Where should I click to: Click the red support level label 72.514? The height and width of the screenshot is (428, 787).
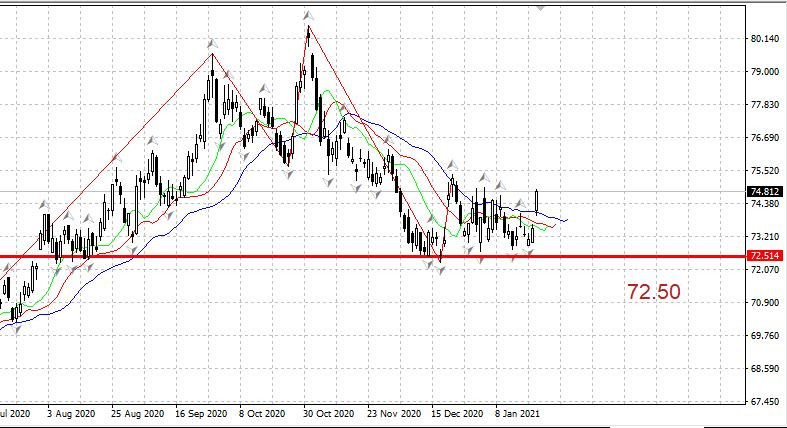[x=764, y=255]
